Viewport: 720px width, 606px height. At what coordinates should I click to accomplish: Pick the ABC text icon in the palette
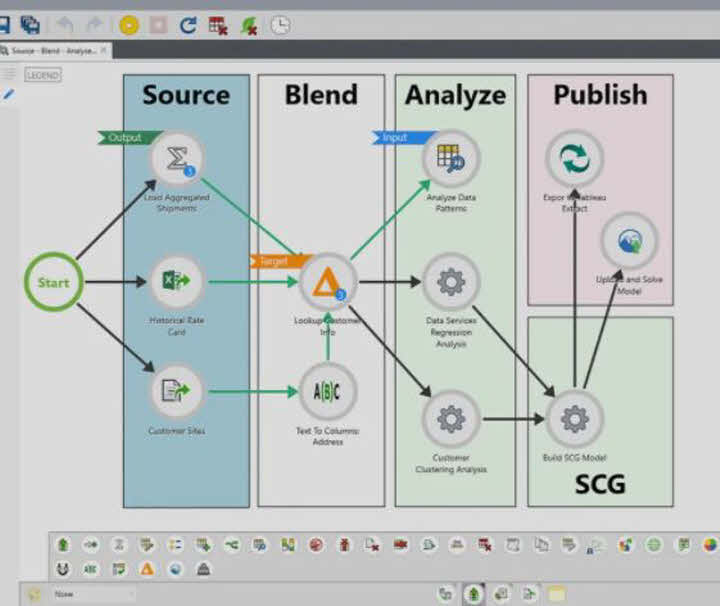point(90,569)
